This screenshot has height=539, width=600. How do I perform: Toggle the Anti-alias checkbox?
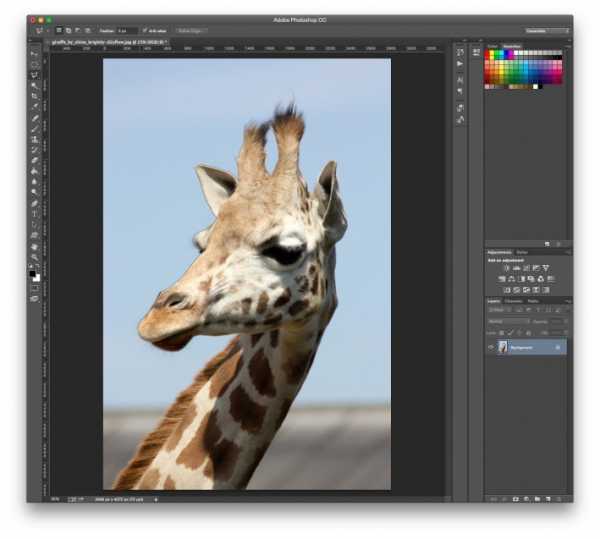146,31
